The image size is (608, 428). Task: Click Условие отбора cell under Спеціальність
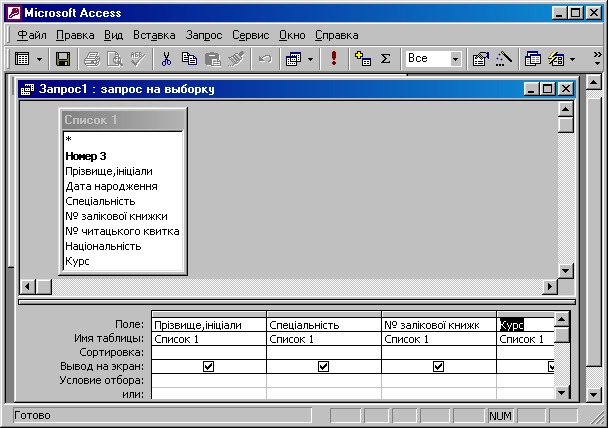[323, 380]
